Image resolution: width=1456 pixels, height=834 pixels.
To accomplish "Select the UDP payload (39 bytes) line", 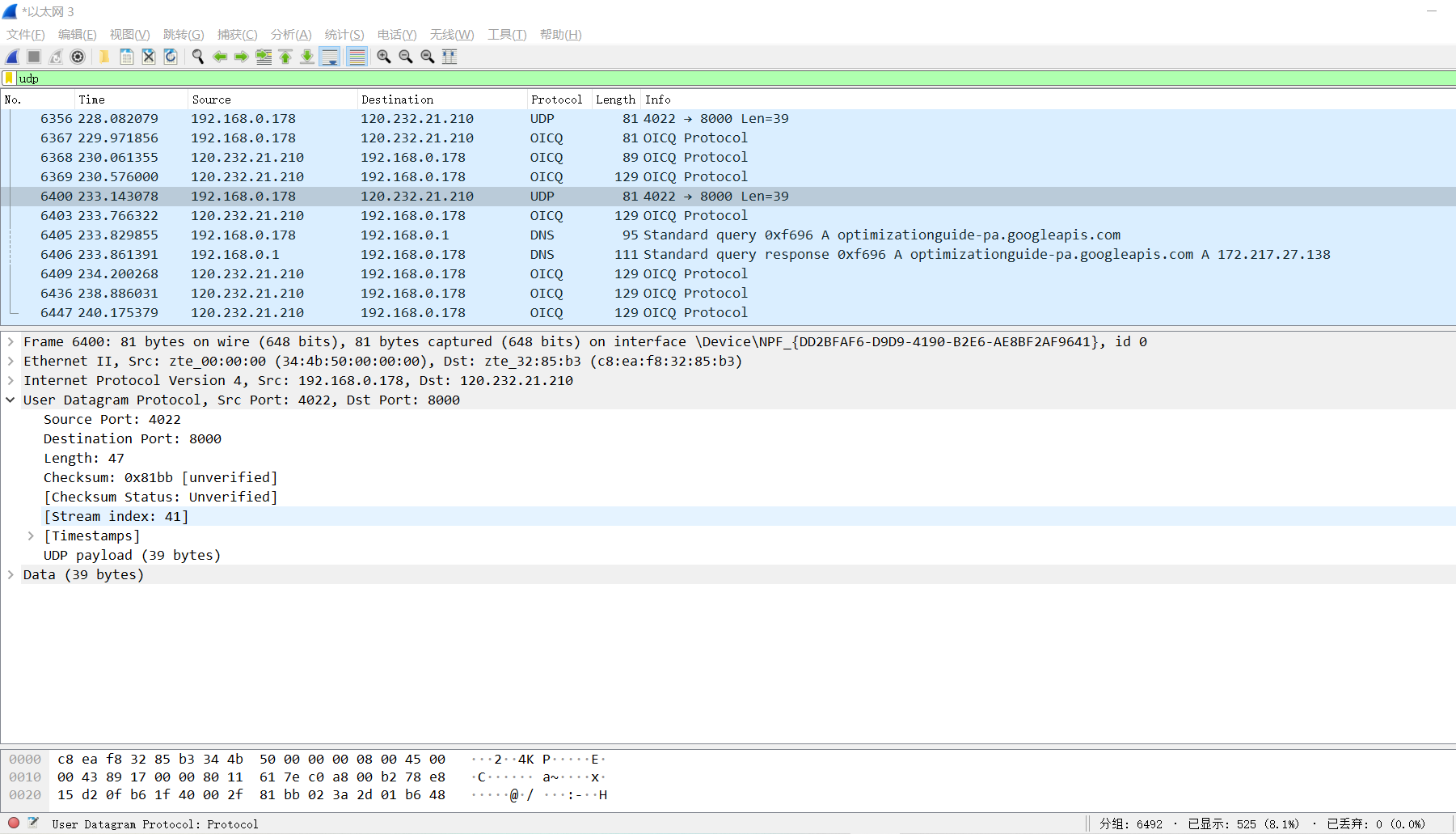I will point(133,555).
